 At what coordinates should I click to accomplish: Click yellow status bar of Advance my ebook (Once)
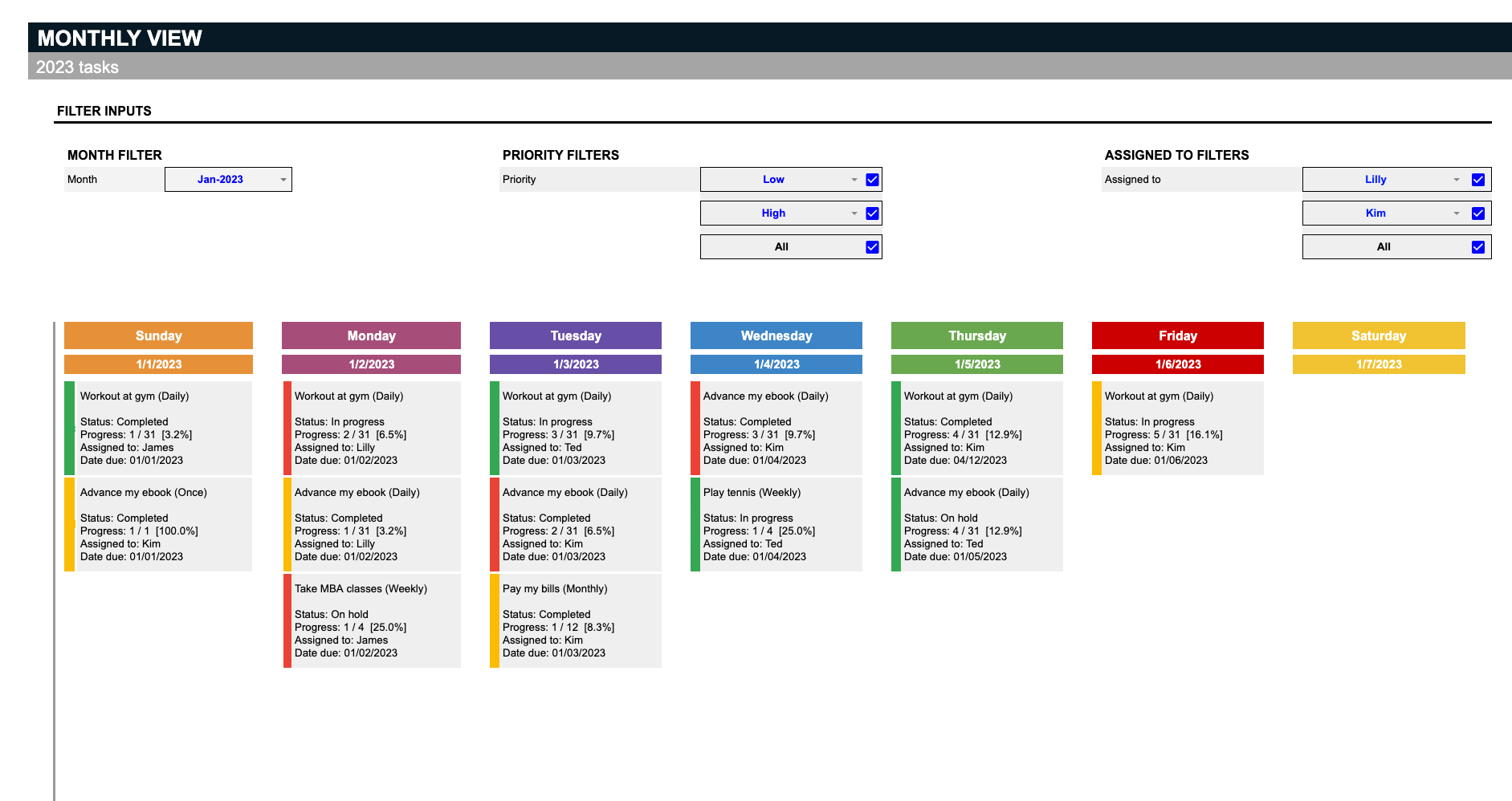tap(69, 524)
